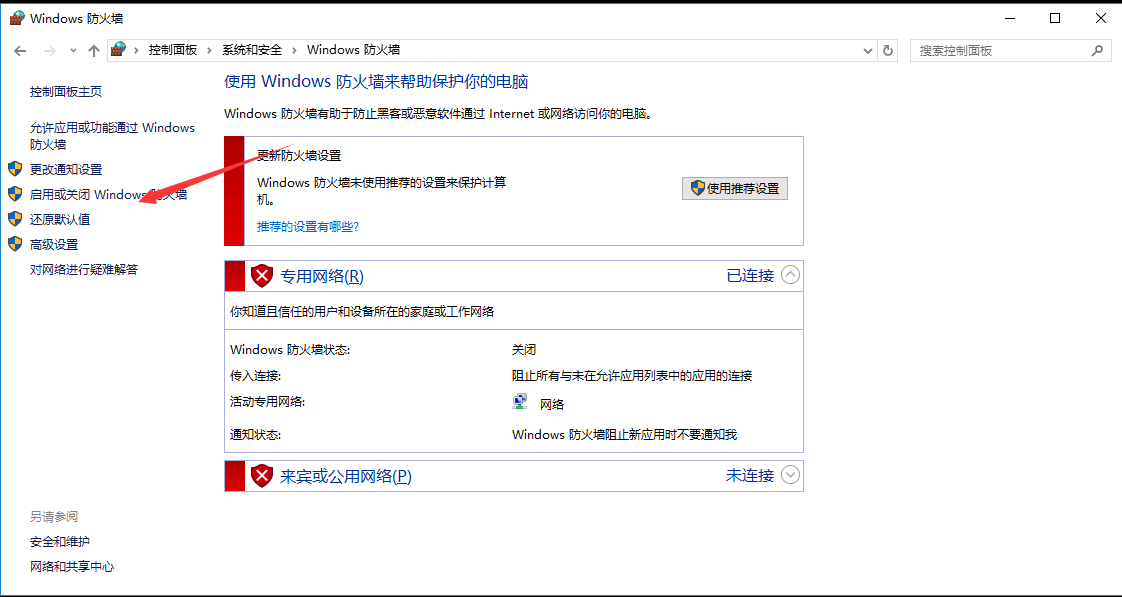Go up one level with the up arrow

tap(94, 51)
